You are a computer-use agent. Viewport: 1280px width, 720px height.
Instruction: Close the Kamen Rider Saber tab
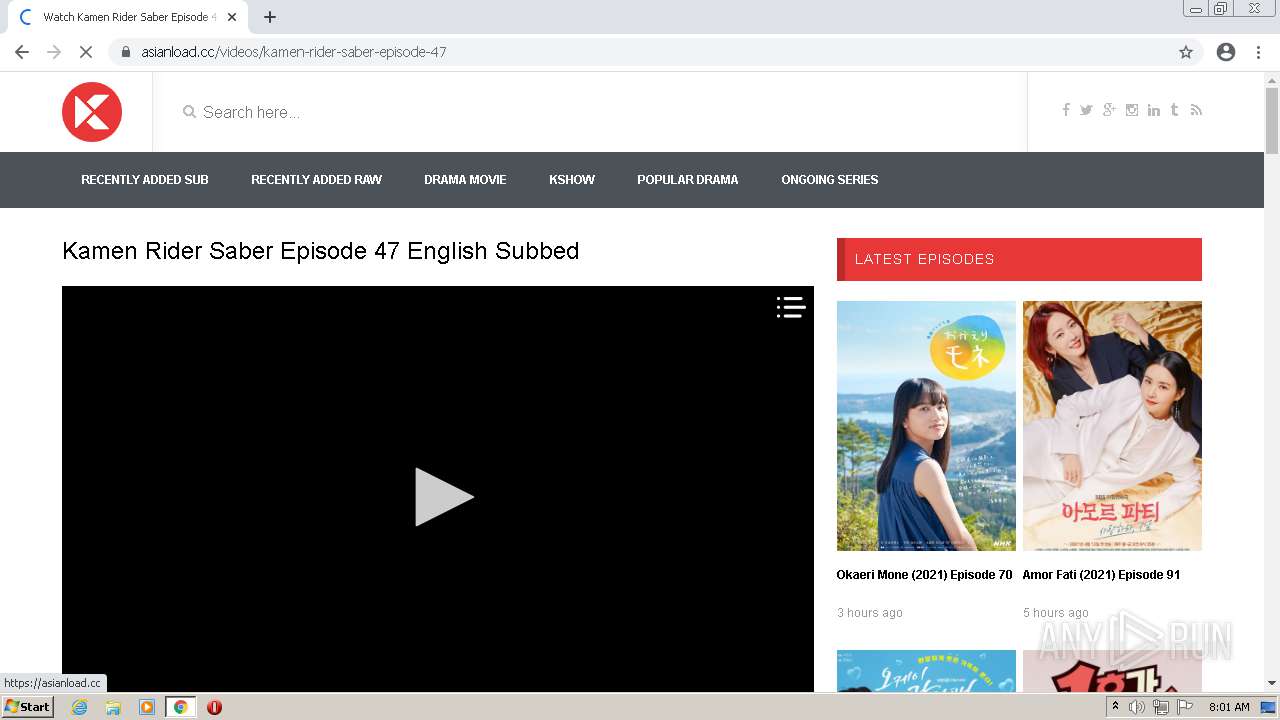pos(232,17)
